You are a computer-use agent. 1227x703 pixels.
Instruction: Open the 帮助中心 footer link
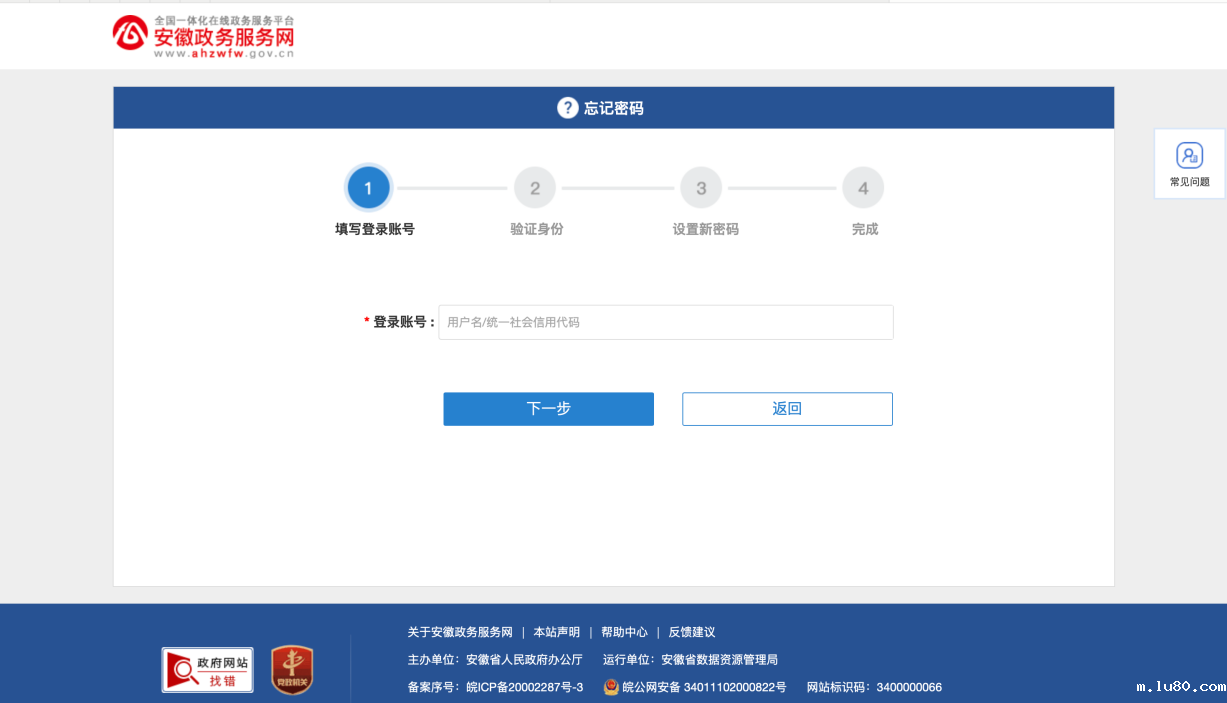(623, 632)
